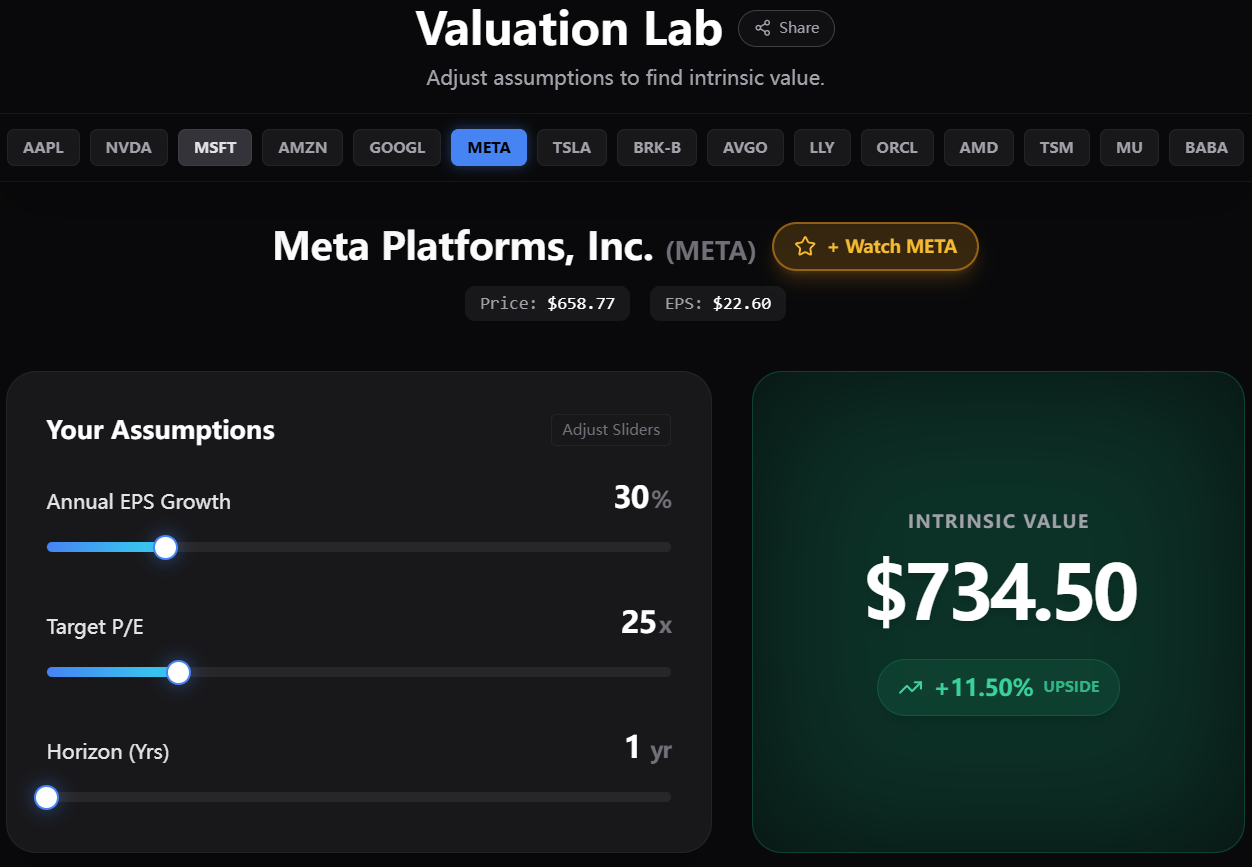Viewport: 1252px width, 867px height.
Task: Select the BABA ticker tab
Action: click(1206, 148)
